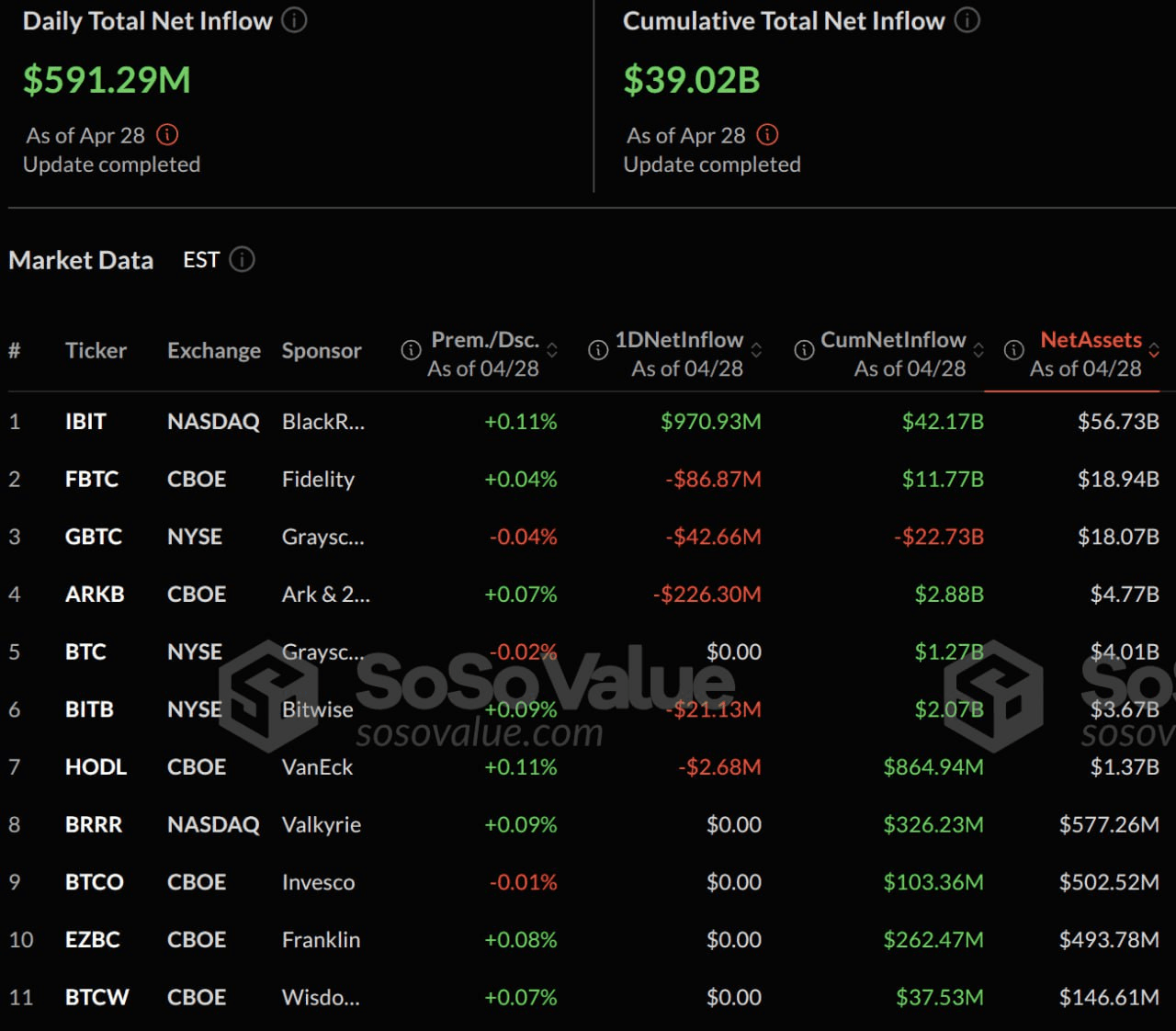The width and height of the screenshot is (1176, 1031).
Task: Select the BRRR ticker
Action: pyautogui.click(x=94, y=824)
